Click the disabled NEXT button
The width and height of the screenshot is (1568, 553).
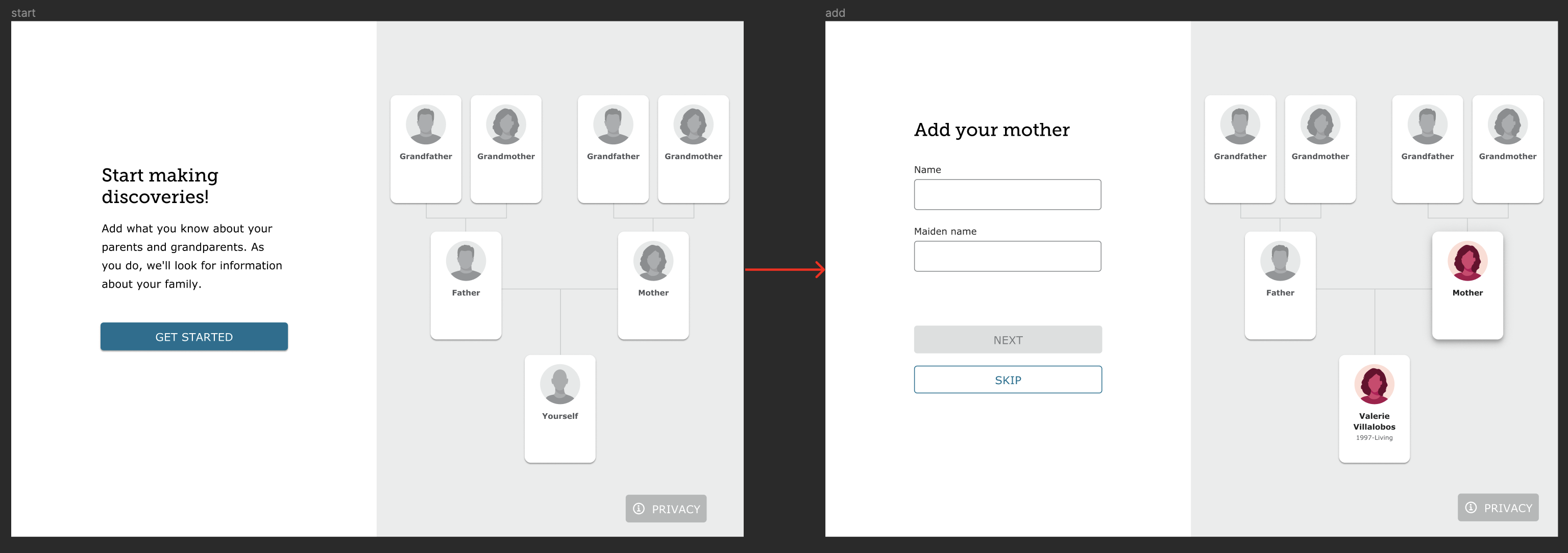coord(1008,340)
